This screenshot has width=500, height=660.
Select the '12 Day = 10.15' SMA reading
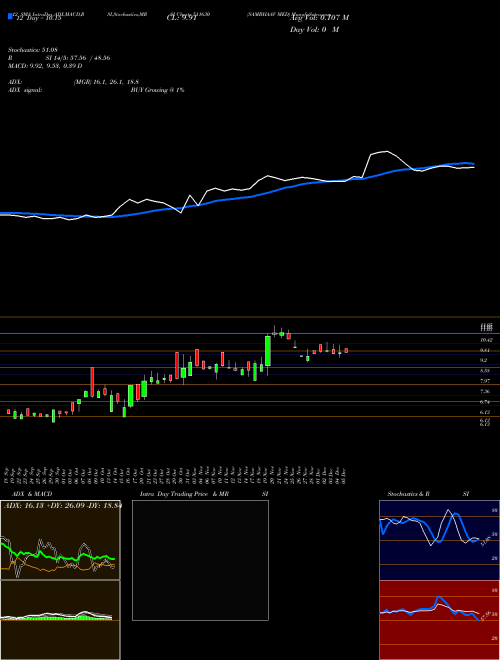pos(37,18)
